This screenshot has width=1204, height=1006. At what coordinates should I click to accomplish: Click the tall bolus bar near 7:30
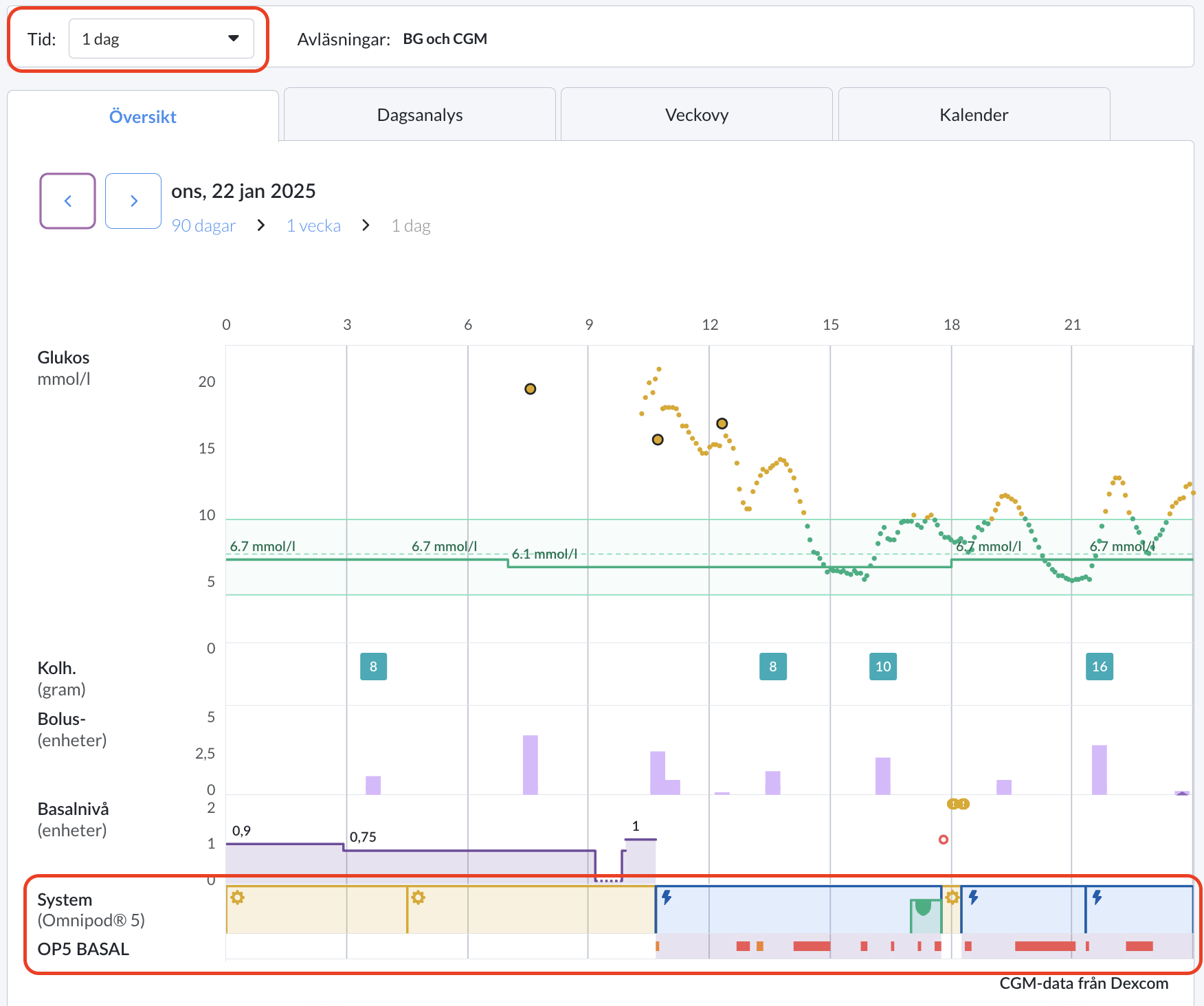point(531,765)
